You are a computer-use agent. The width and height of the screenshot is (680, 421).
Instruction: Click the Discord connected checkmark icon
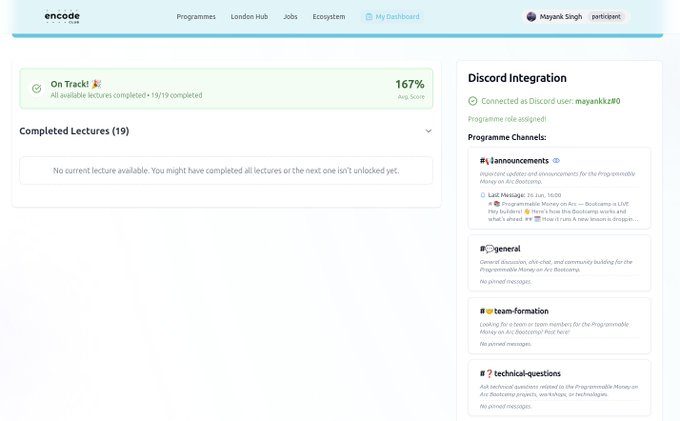(473, 101)
